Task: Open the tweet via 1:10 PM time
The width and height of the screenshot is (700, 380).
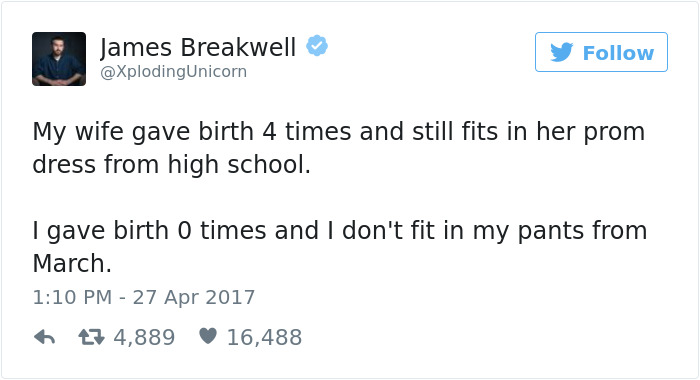Action: point(72,297)
